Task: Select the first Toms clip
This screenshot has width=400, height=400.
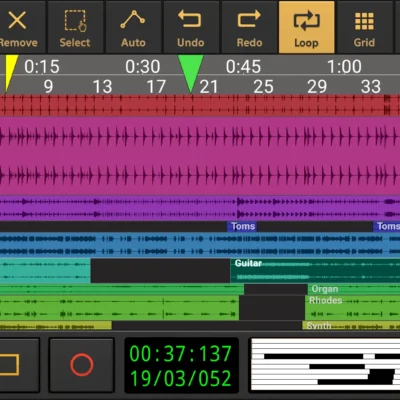Action: pyautogui.click(x=243, y=226)
